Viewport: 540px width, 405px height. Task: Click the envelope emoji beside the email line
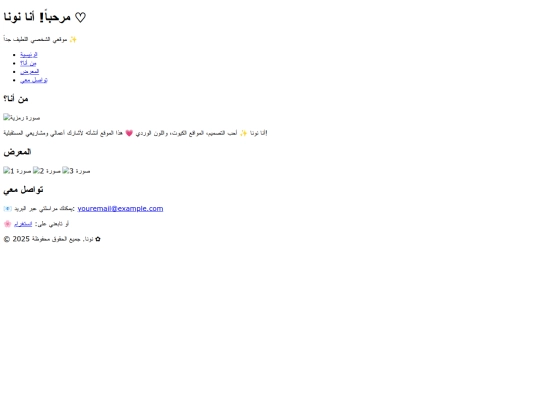point(8,209)
